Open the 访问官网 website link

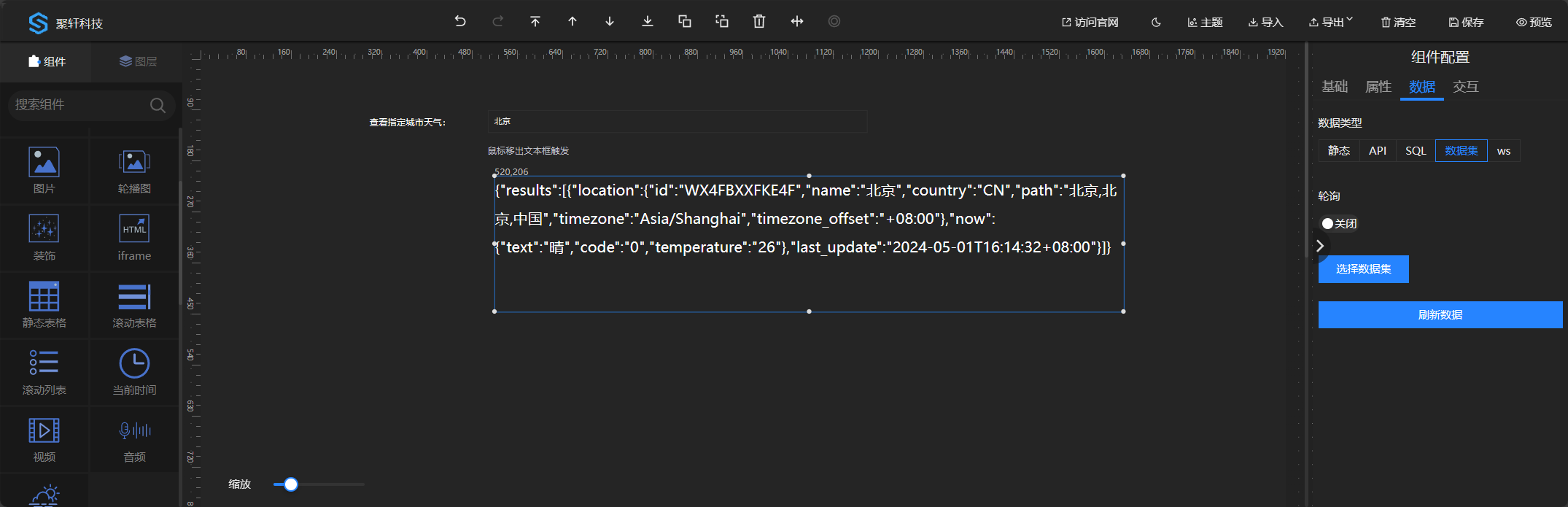pyautogui.click(x=1090, y=23)
